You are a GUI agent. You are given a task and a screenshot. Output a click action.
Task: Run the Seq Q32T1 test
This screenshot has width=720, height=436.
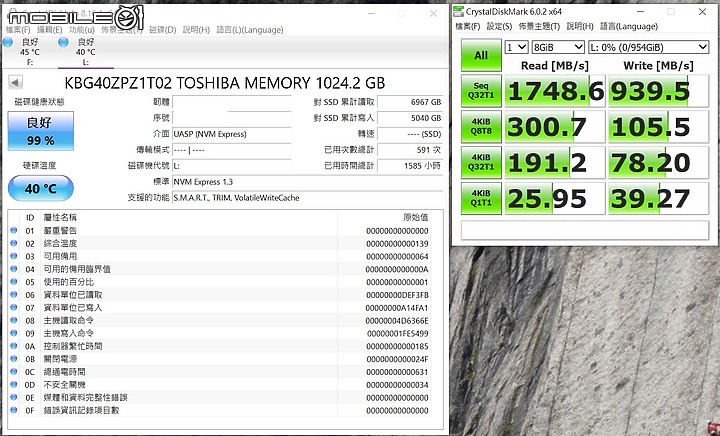(481, 91)
